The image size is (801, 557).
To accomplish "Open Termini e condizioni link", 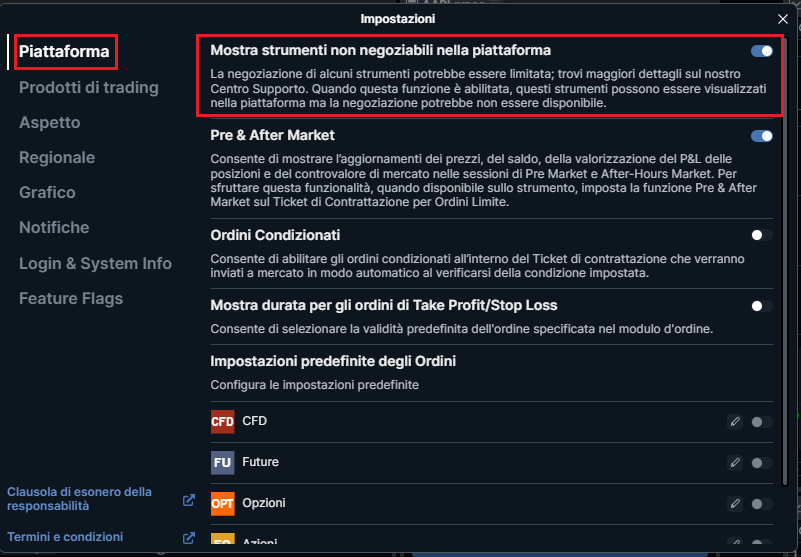I will (x=65, y=537).
